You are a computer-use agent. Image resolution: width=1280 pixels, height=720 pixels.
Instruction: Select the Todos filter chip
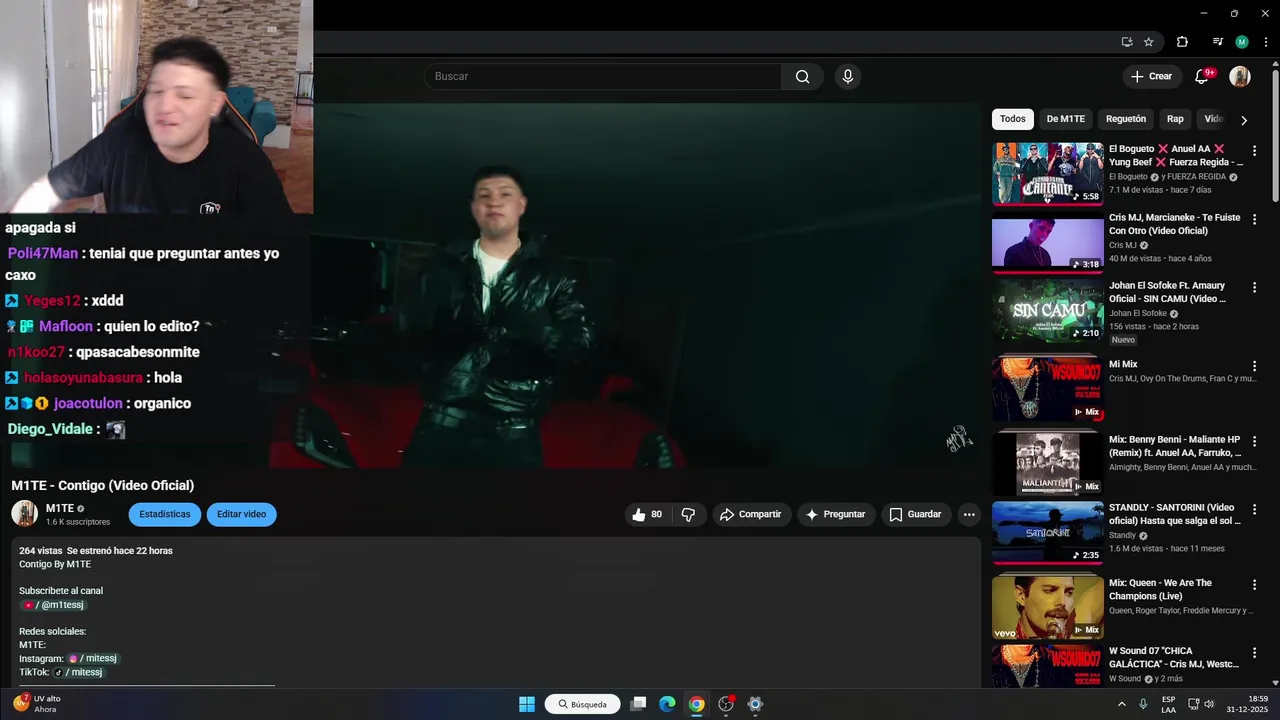(x=1012, y=119)
